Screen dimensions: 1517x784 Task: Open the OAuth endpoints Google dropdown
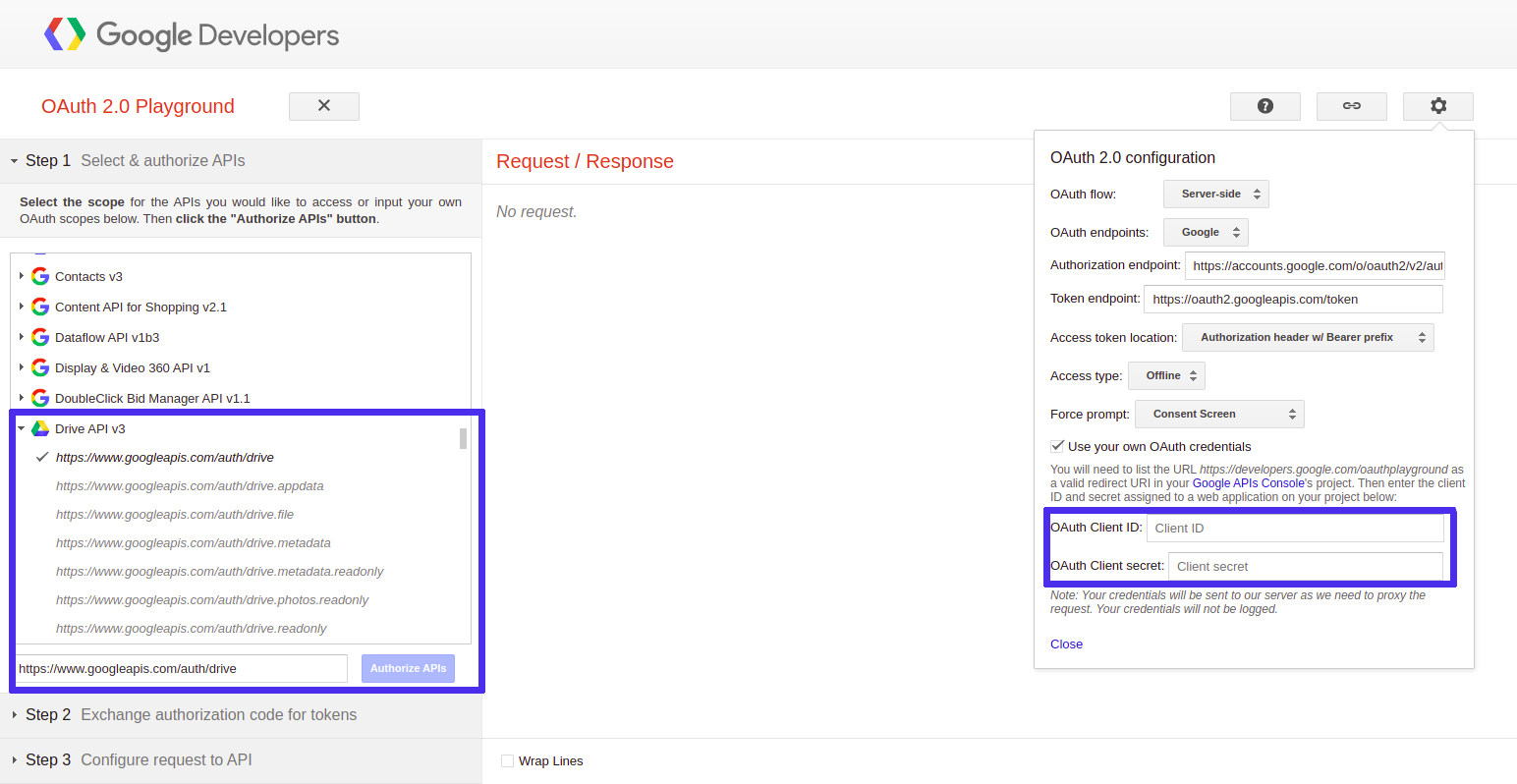point(1206,232)
